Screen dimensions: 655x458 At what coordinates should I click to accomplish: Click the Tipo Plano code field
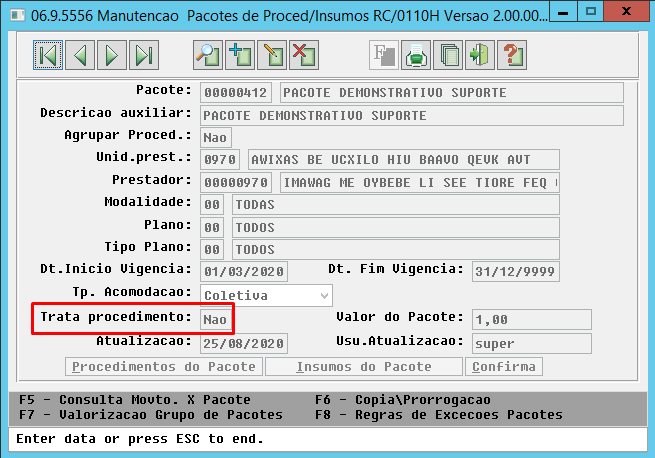[212, 249]
